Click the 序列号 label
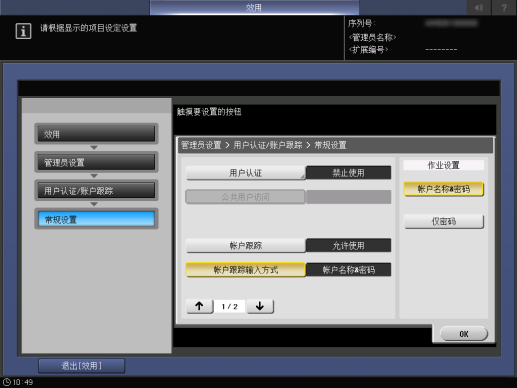 362,23
